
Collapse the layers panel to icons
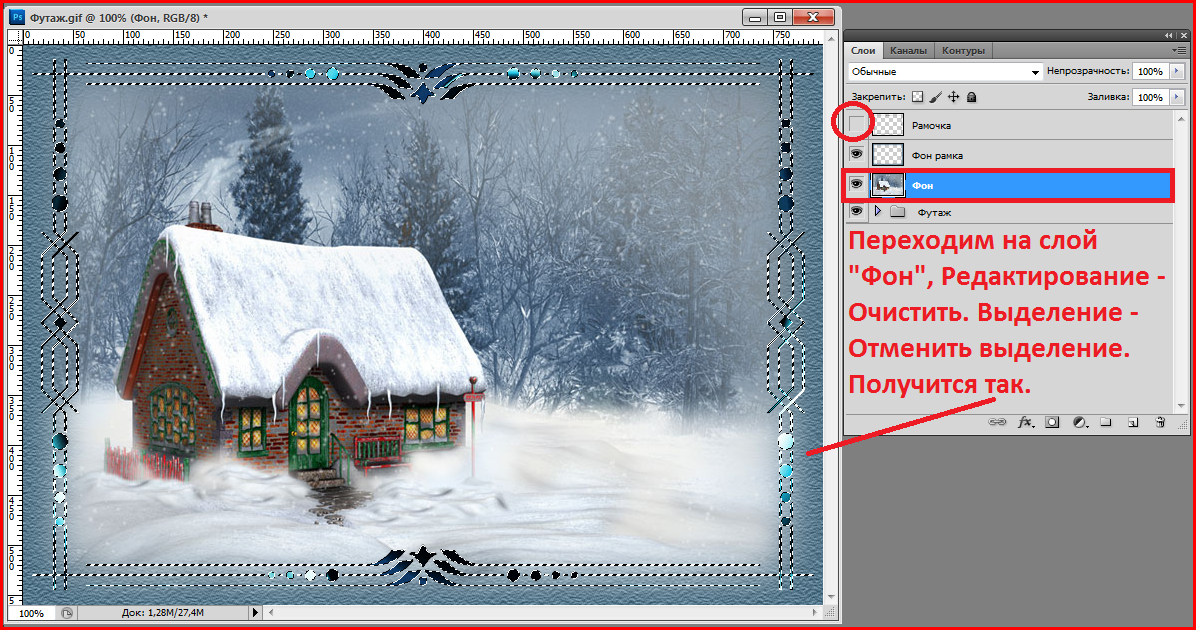point(1169,35)
